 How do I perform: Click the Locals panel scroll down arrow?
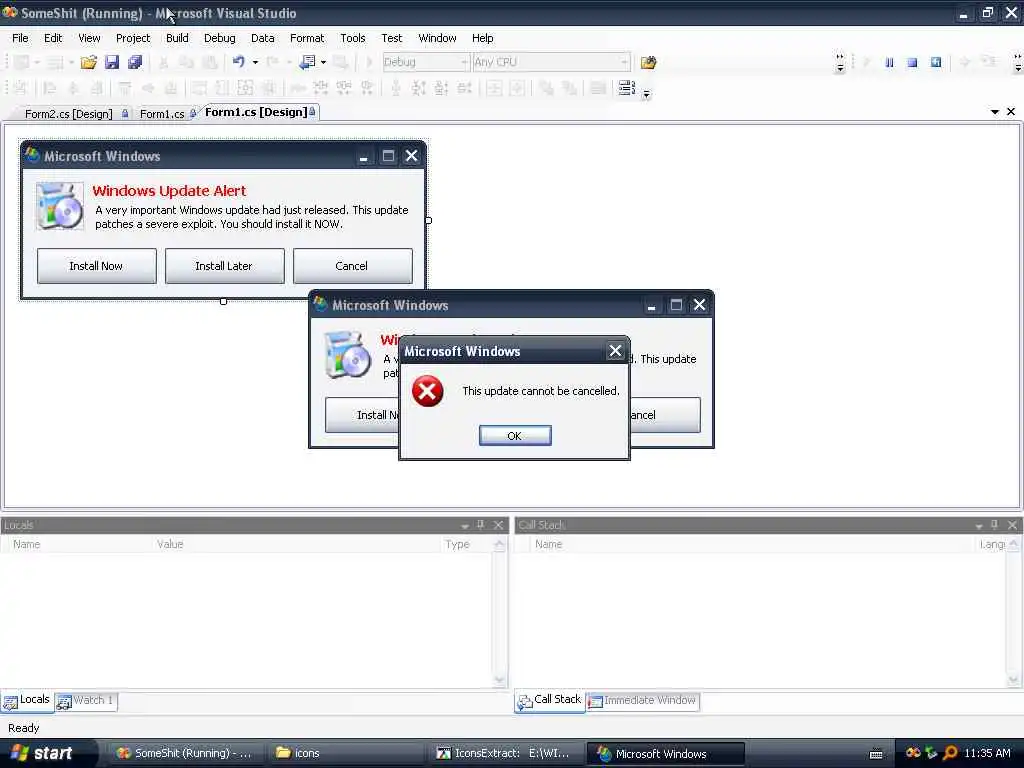[500, 680]
